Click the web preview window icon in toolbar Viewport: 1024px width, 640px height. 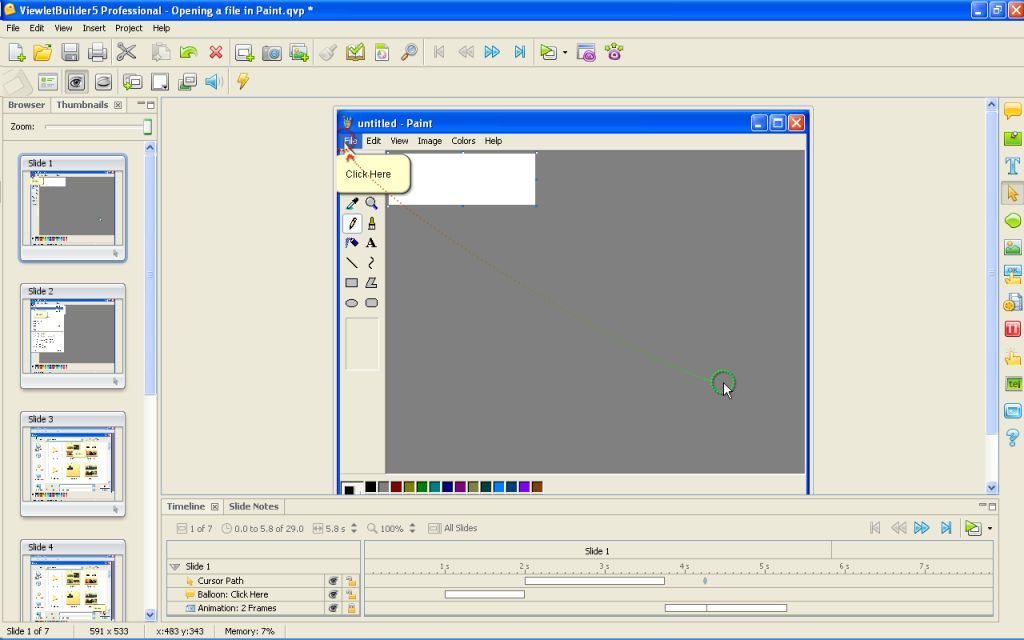(x=586, y=52)
